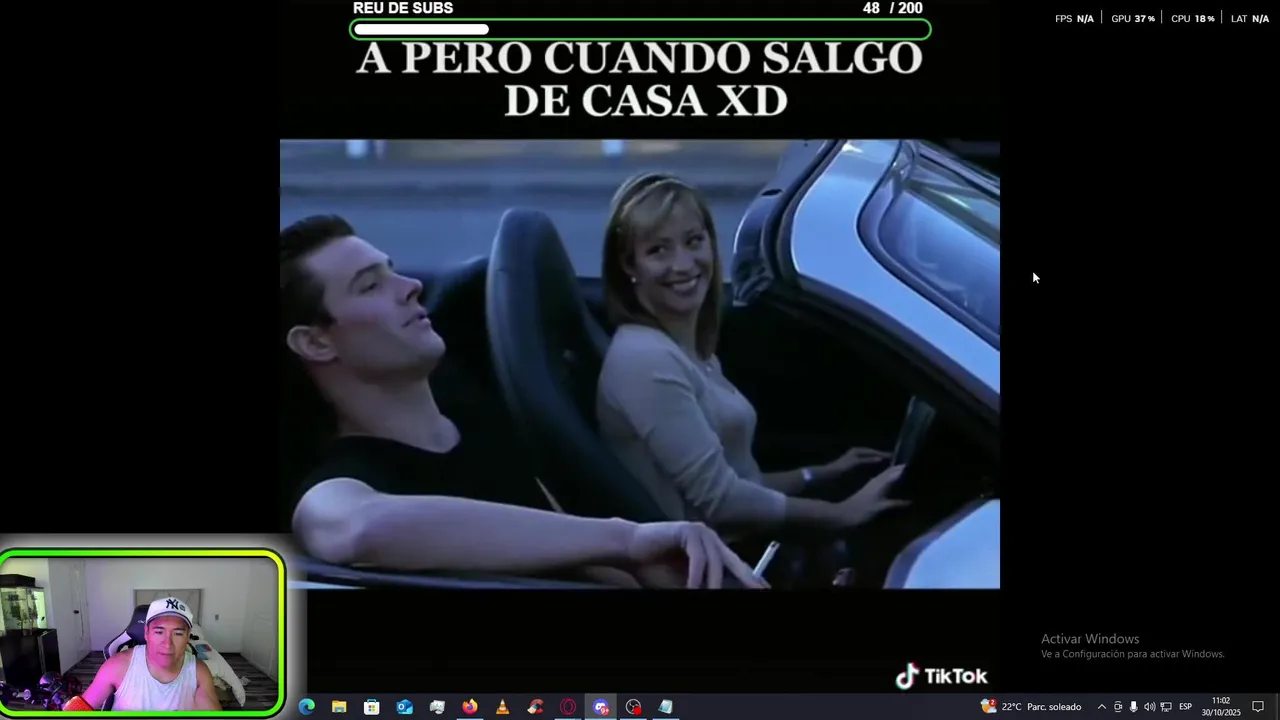Show hidden system tray icons
Image resolution: width=1280 pixels, height=720 pixels.
[1102, 707]
